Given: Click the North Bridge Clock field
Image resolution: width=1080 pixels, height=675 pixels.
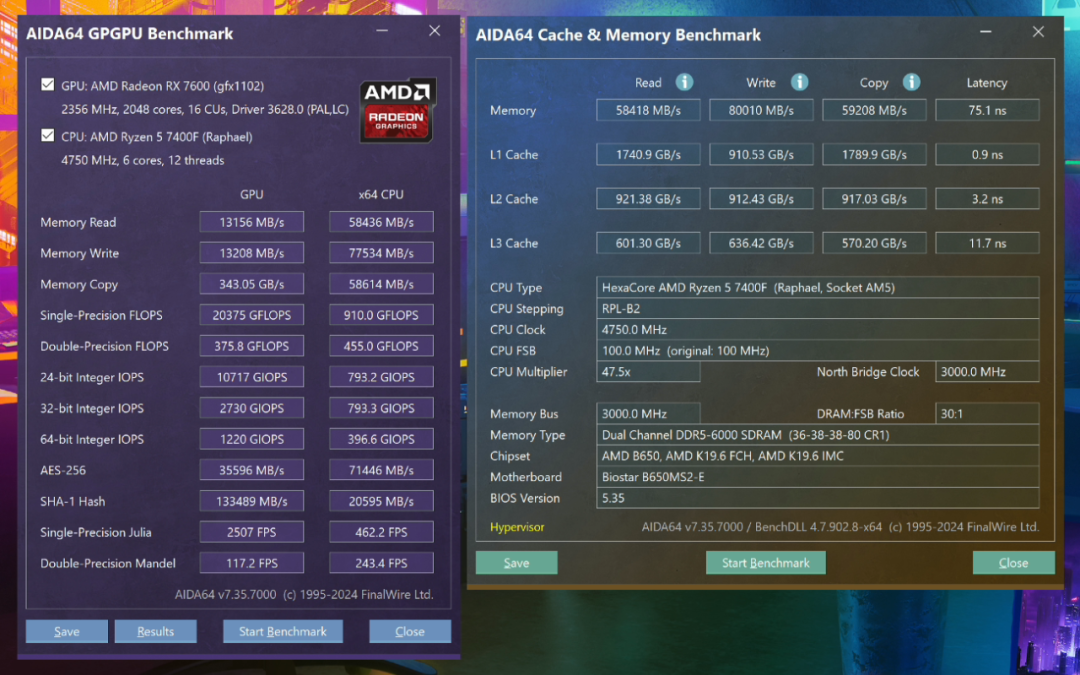Looking at the screenshot, I should tap(987, 371).
